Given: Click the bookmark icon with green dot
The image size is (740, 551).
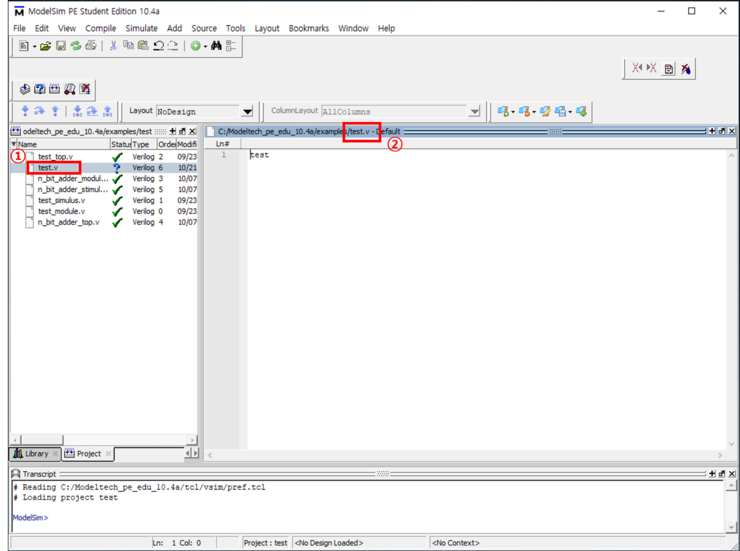Looking at the screenshot, I should [x=503, y=111].
